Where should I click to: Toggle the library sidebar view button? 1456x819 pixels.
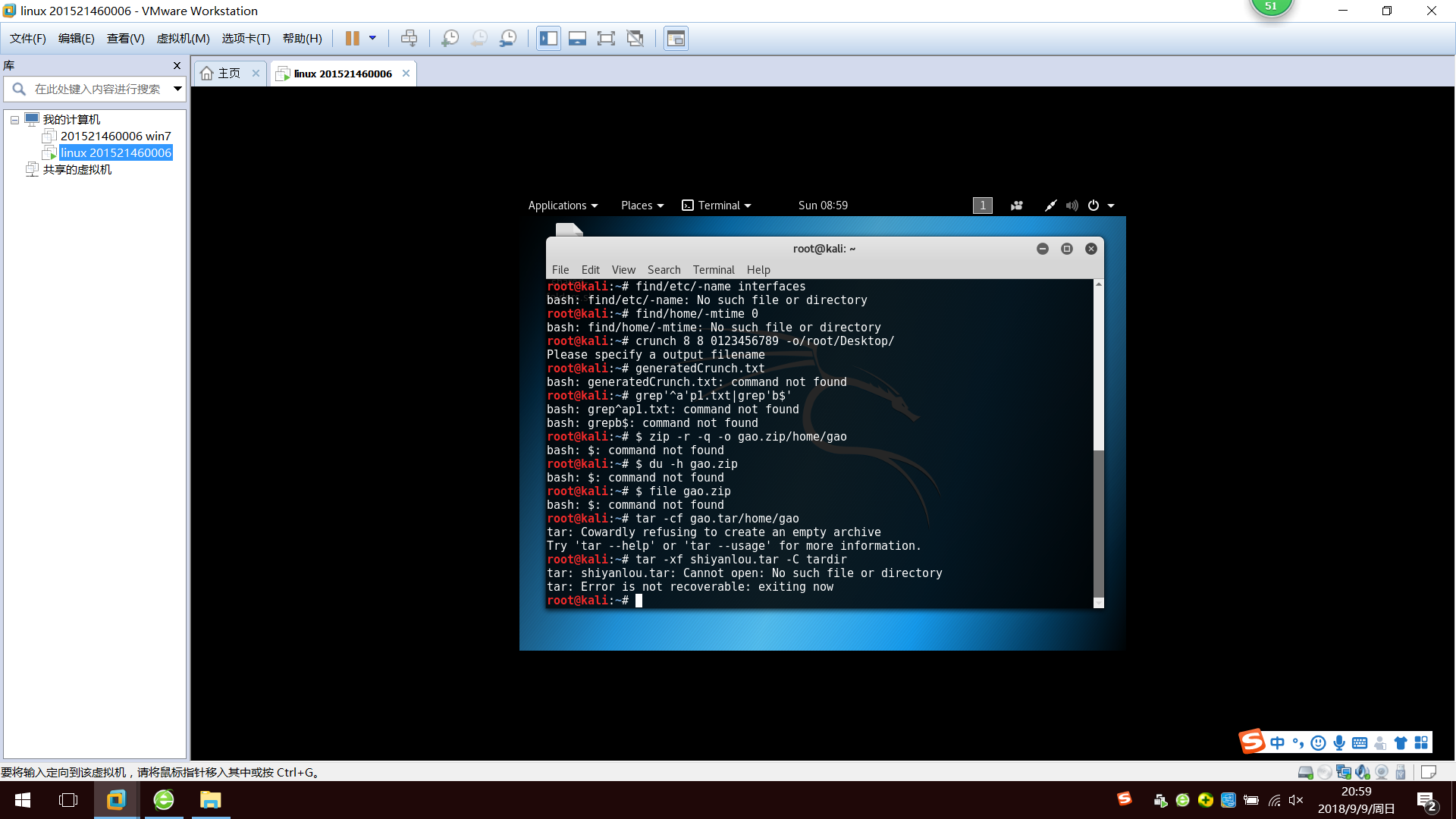point(548,39)
